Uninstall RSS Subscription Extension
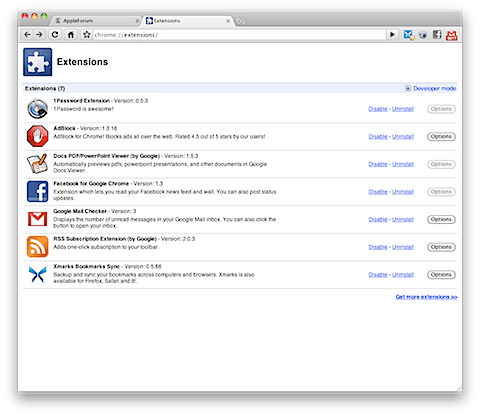 pyautogui.click(x=403, y=247)
